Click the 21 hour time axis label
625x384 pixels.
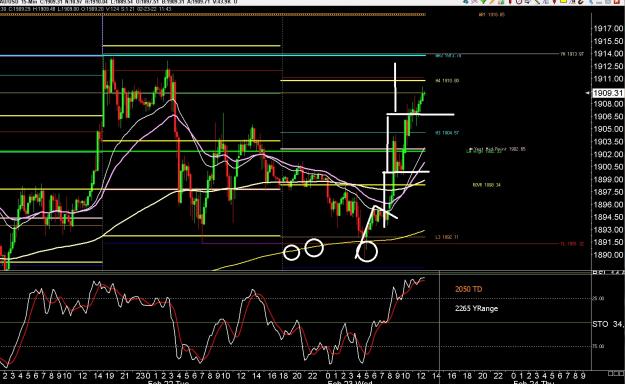[x=125, y=376]
